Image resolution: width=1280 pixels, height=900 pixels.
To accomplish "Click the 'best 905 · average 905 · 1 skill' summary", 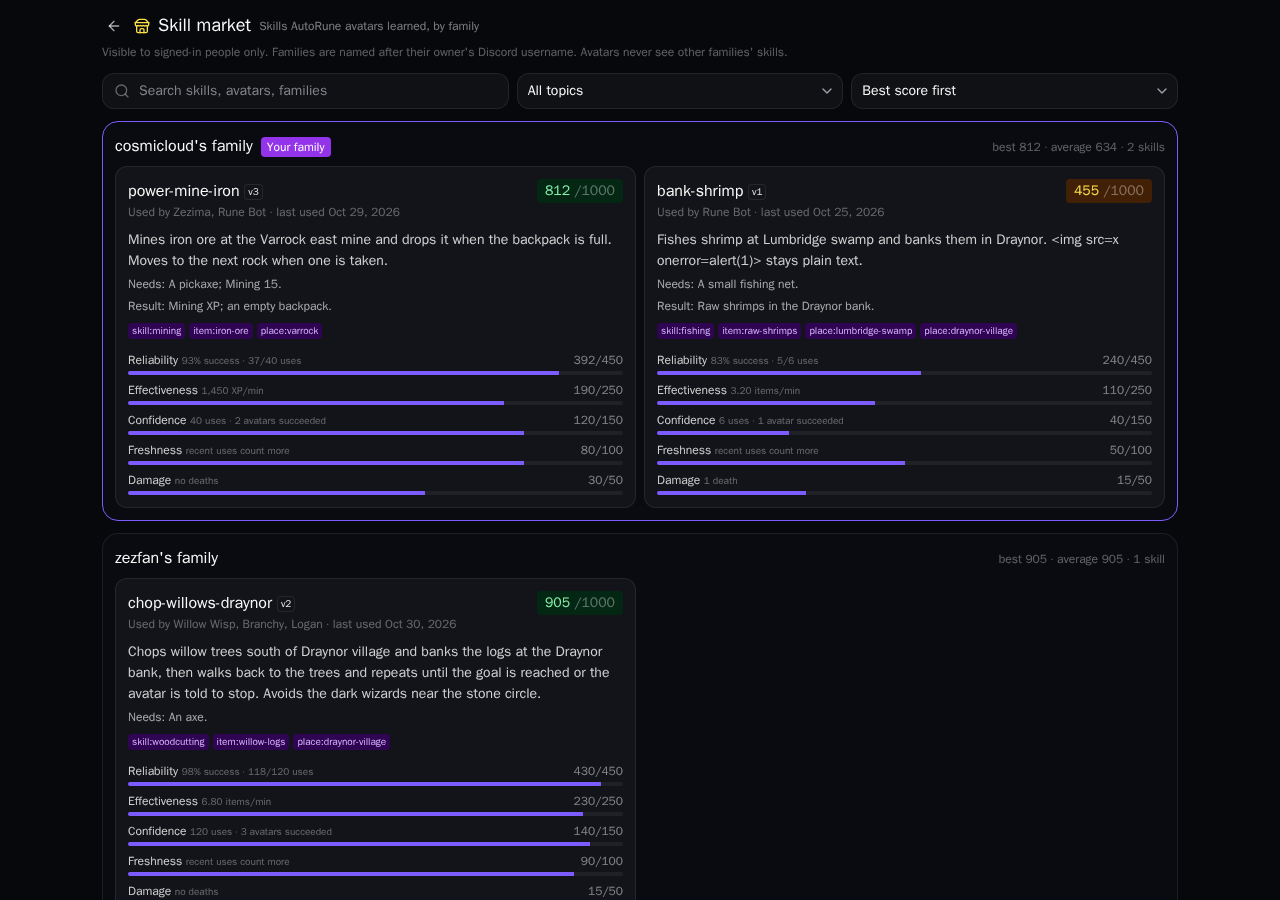I will click(x=1081, y=559).
